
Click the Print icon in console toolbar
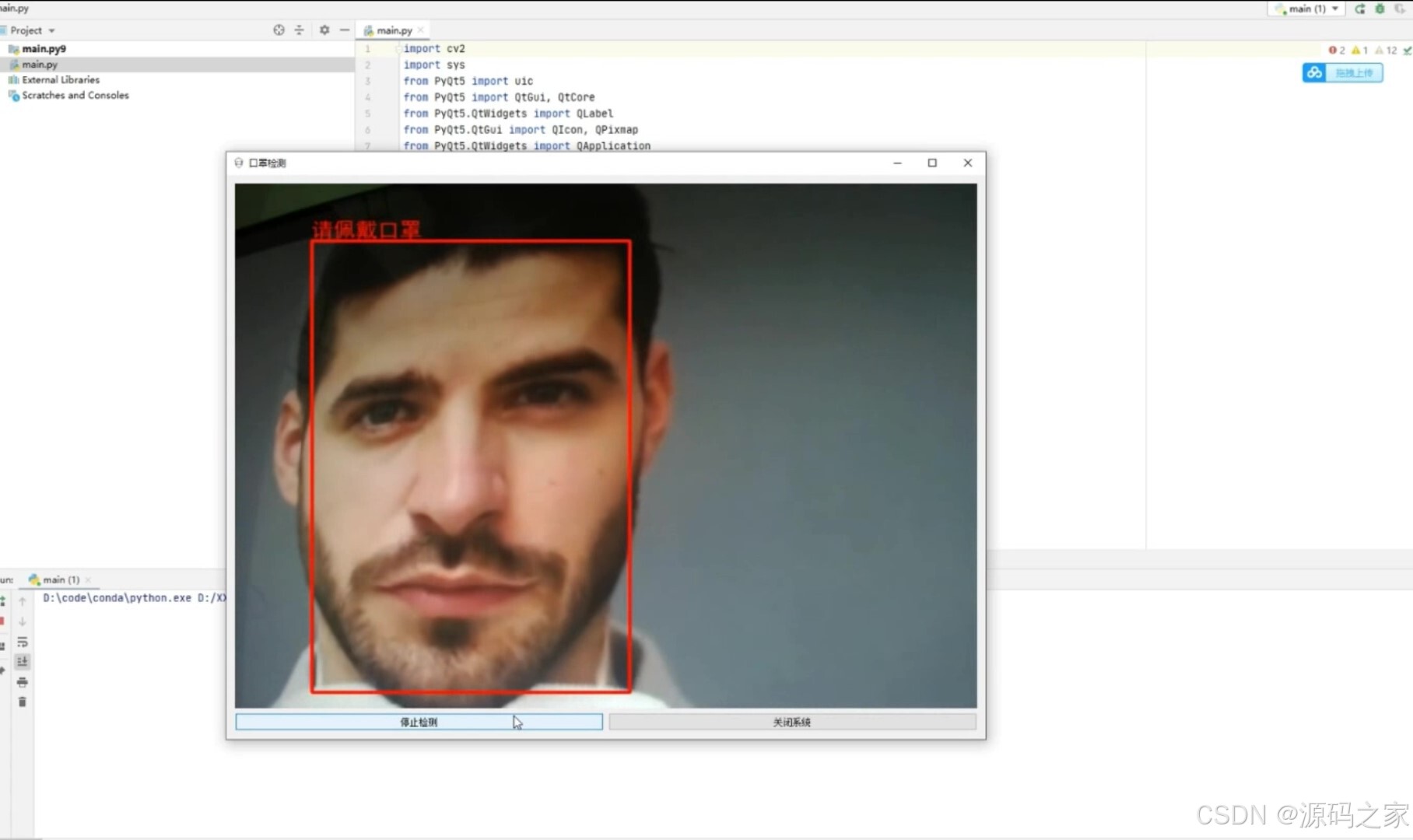click(23, 681)
